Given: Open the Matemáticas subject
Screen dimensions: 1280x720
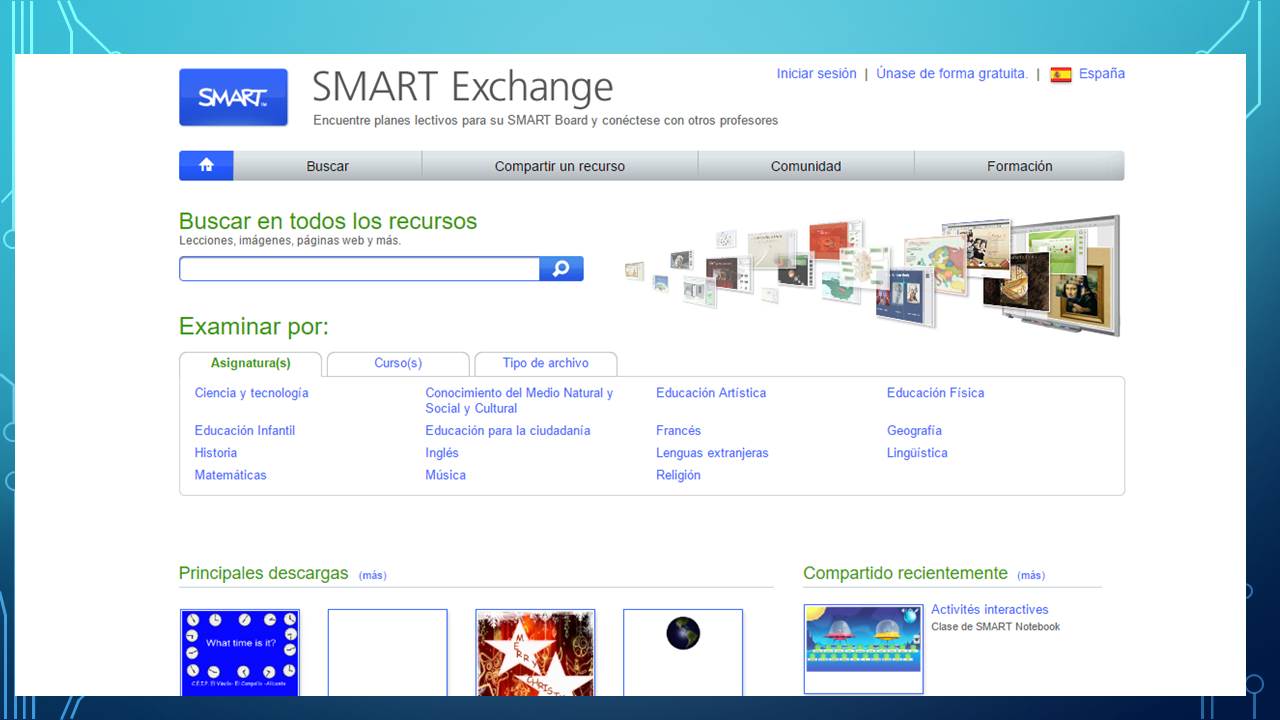Looking at the screenshot, I should click(x=231, y=475).
